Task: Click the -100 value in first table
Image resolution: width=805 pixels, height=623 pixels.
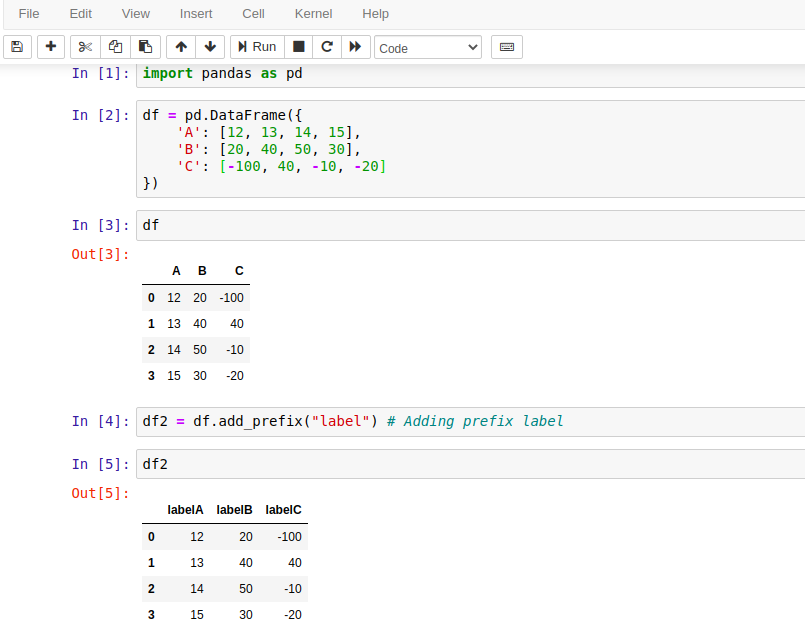Action: coord(232,298)
